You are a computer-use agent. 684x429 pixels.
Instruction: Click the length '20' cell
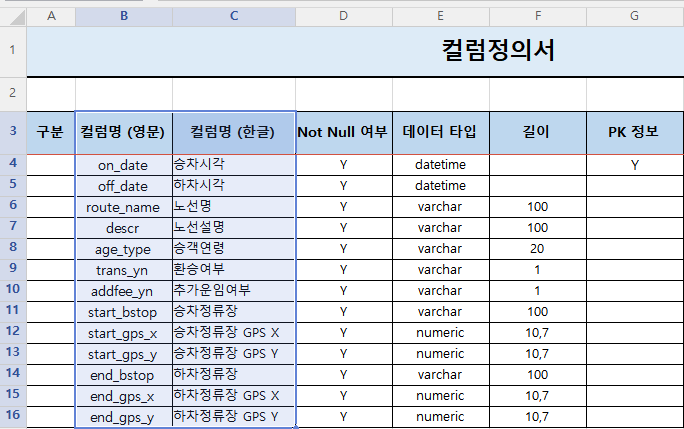click(538, 249)
